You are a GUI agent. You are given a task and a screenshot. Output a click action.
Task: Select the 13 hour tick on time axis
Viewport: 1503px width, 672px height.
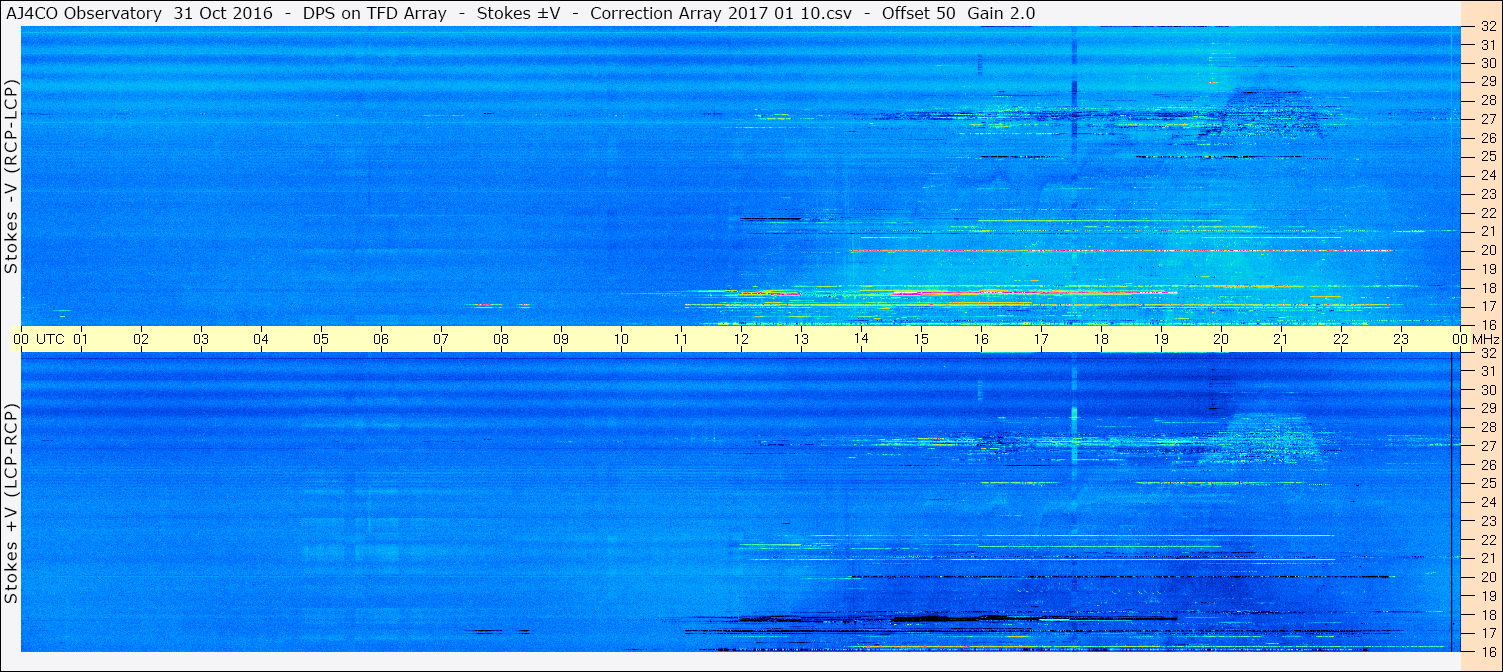[801, 339]
